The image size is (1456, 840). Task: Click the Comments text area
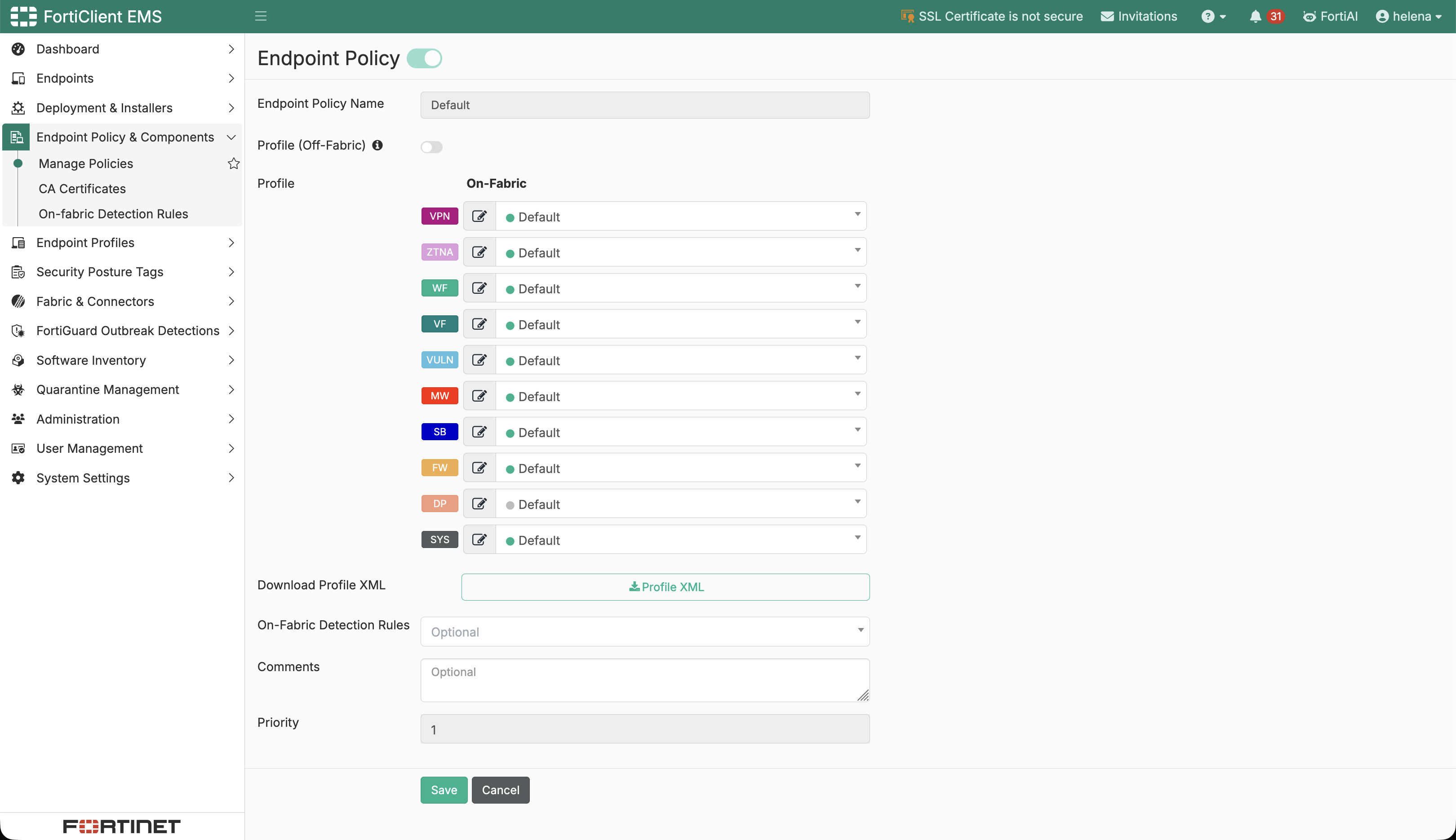pyautogui.click(x=644, y=680)
